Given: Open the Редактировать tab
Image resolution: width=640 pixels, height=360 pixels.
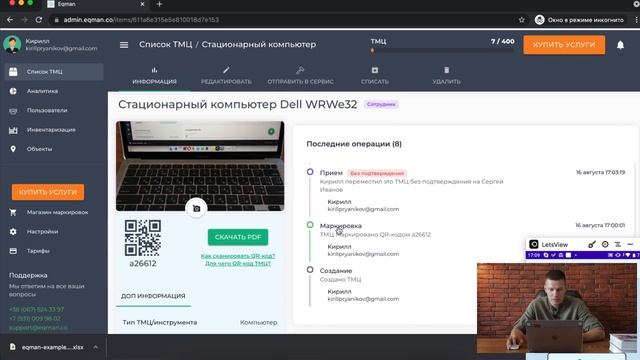Looking at the screenshot, I should [x=226, y=76].
